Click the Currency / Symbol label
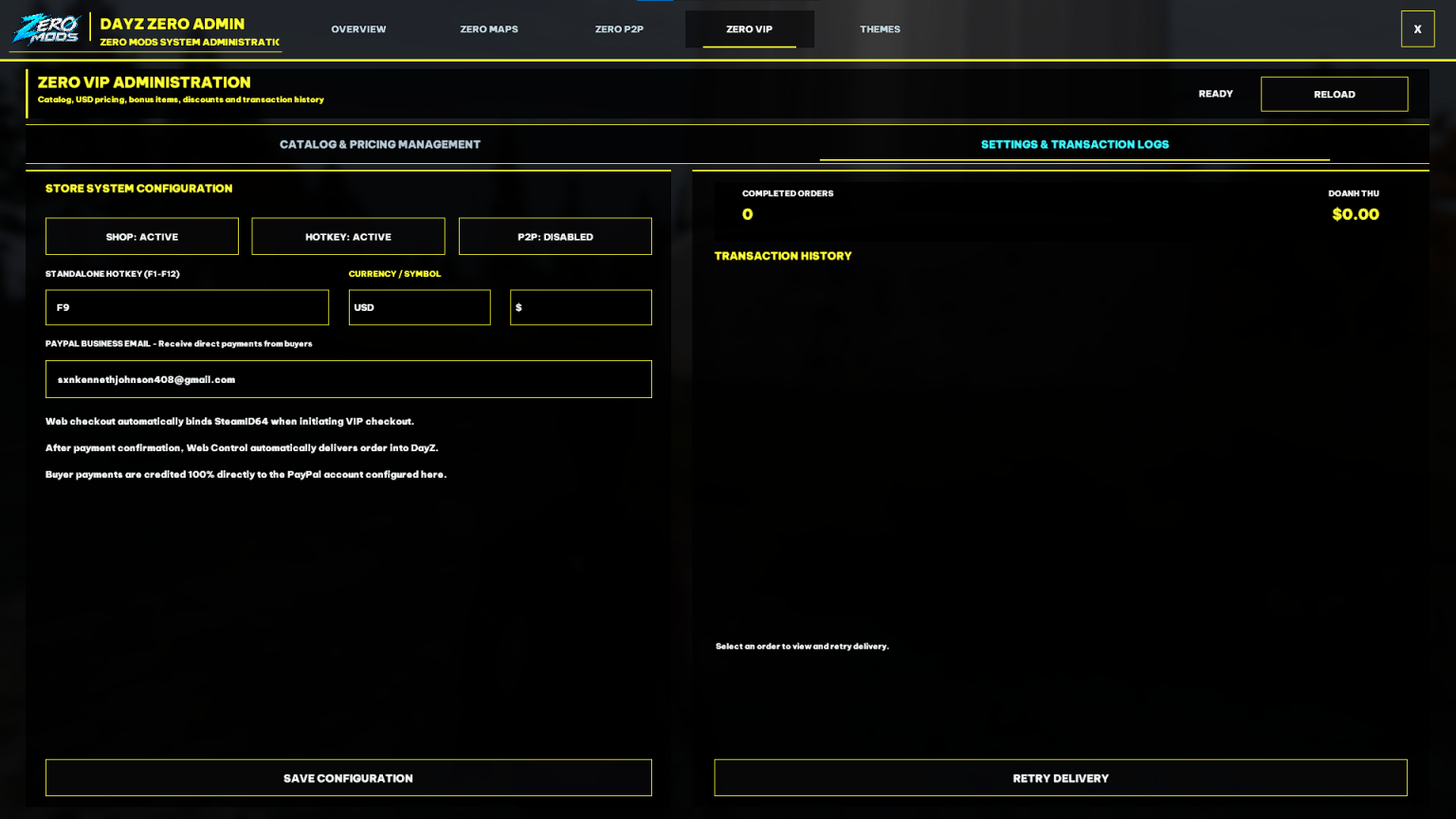 pos(394,274)
